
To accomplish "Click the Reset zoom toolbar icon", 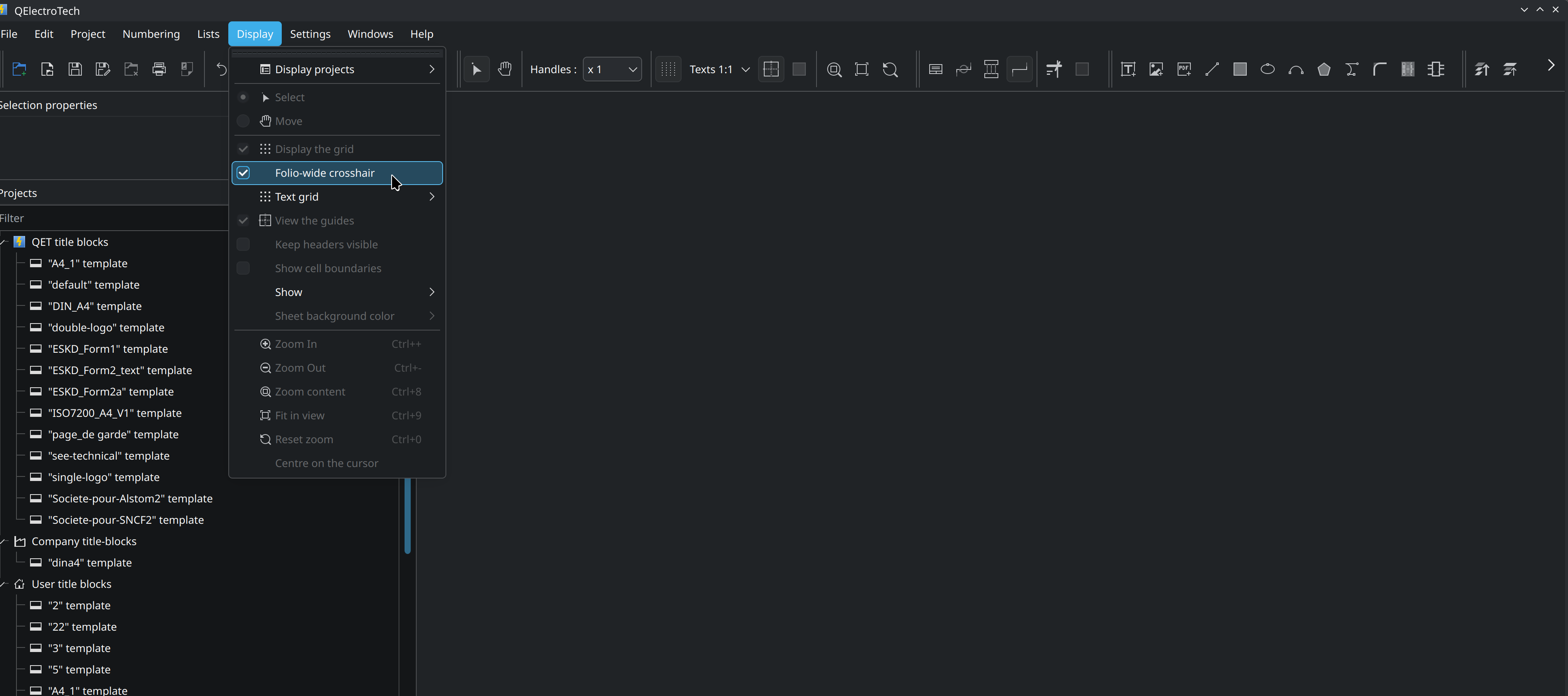I will pos(890,69).
